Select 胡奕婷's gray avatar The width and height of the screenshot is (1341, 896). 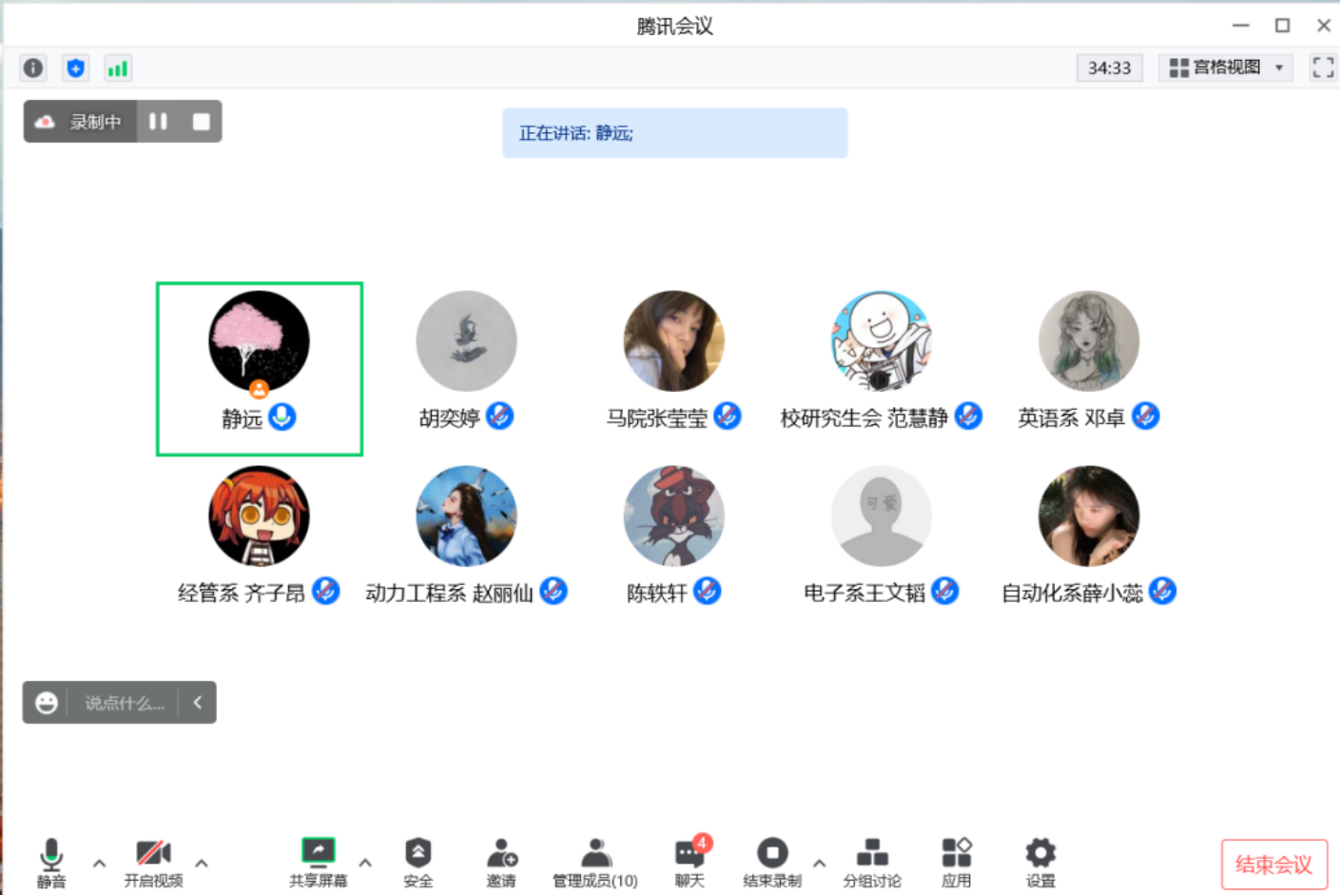pyautogui.click(x=466, y=341)
